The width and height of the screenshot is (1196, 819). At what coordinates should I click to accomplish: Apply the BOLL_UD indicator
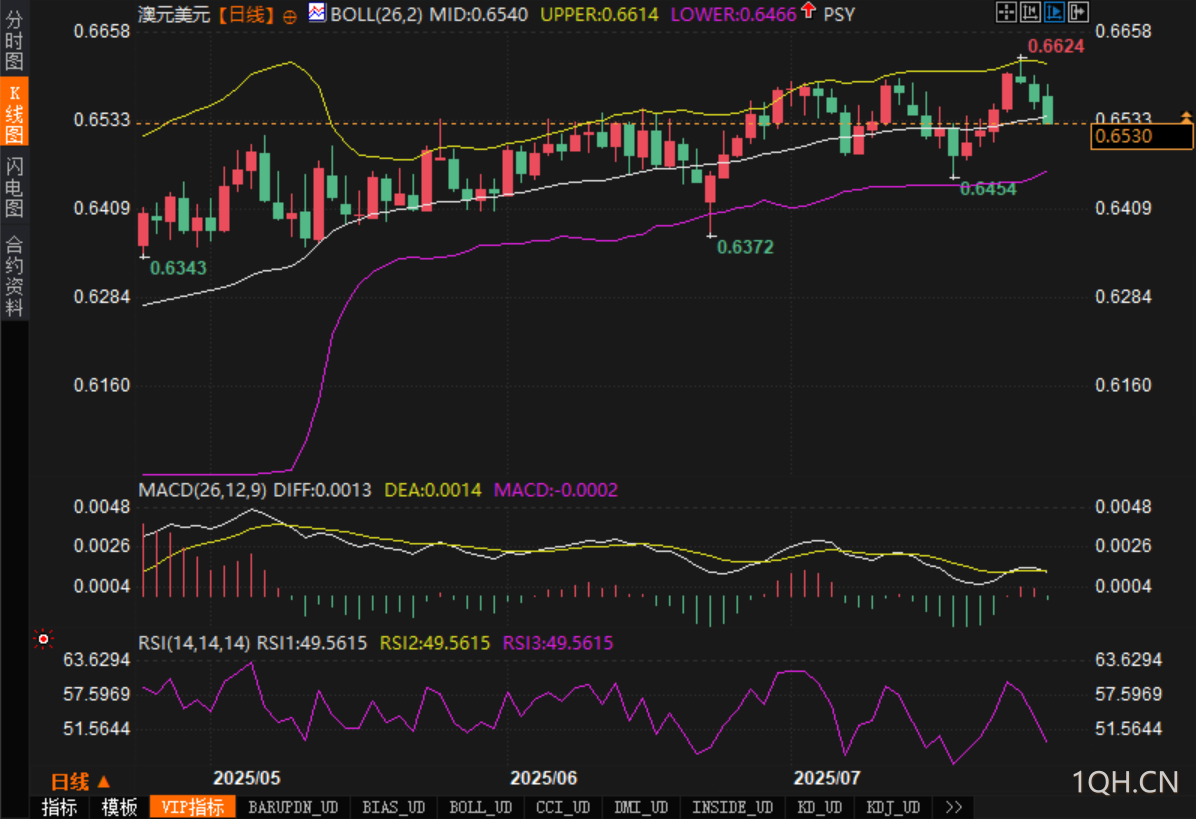click(x=481, y=807)
